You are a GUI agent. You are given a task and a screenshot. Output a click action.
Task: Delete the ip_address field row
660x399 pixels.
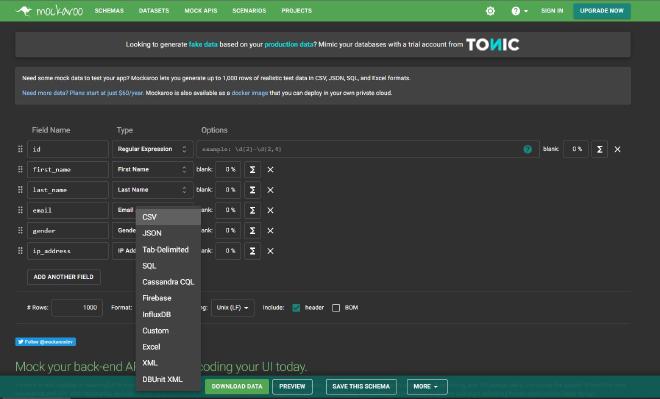click(x=270, y=251)
